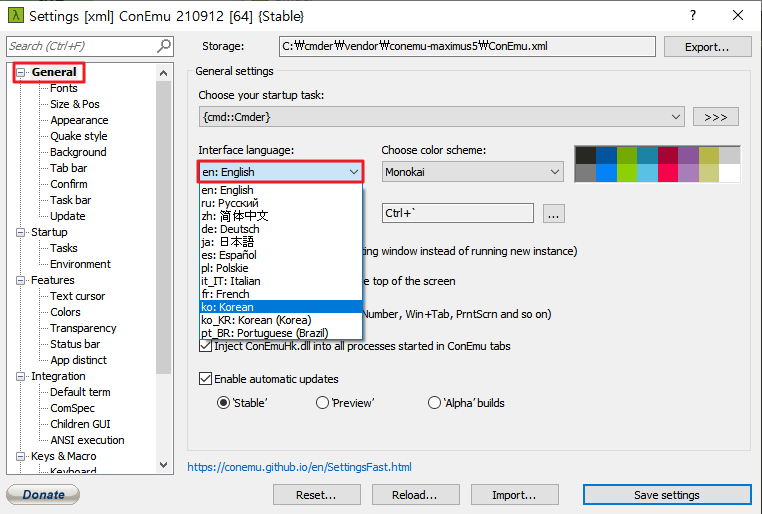
Task: Select the Tab bar page
Action: 69,168
